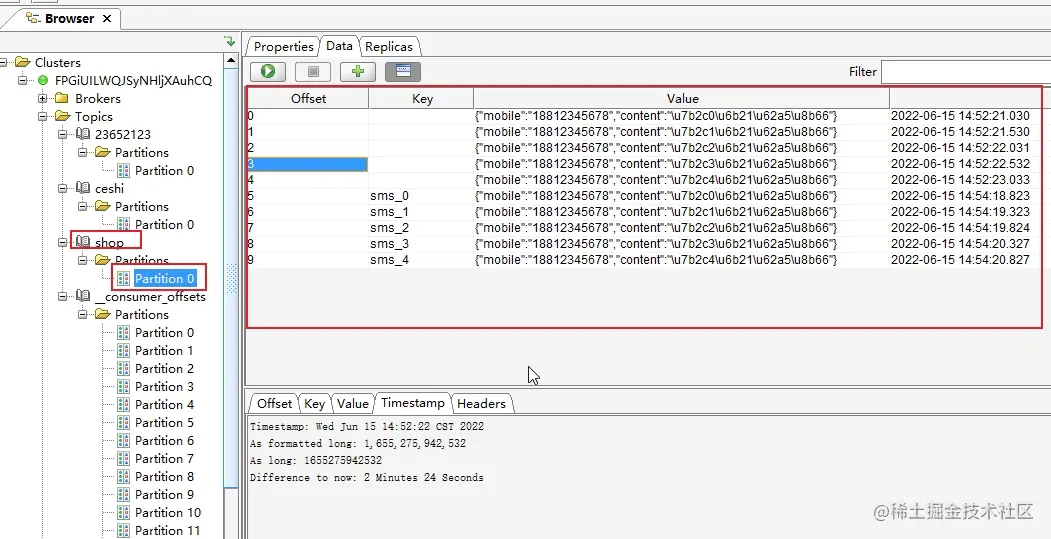Select the ceshi topic
This screenshot has height=539, width=1051.
(109, 188)
